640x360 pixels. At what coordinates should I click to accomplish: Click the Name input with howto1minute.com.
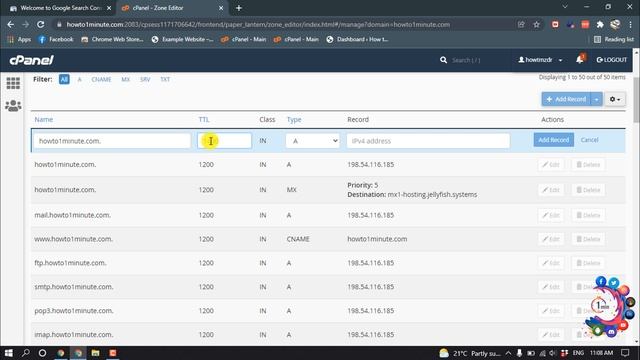(x=112, y=141)
